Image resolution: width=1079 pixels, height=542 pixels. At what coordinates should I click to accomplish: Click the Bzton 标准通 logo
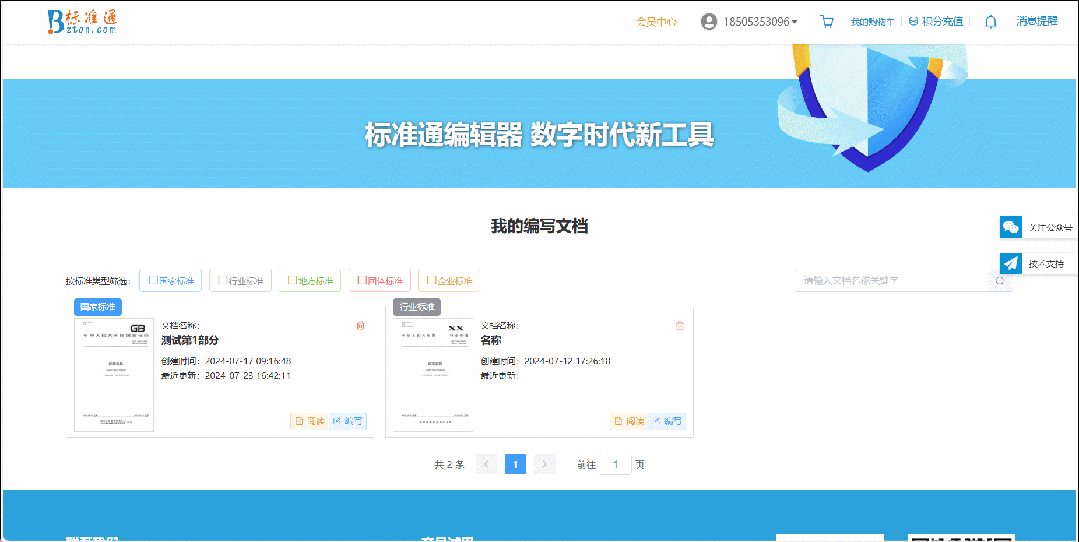(83, 21)
